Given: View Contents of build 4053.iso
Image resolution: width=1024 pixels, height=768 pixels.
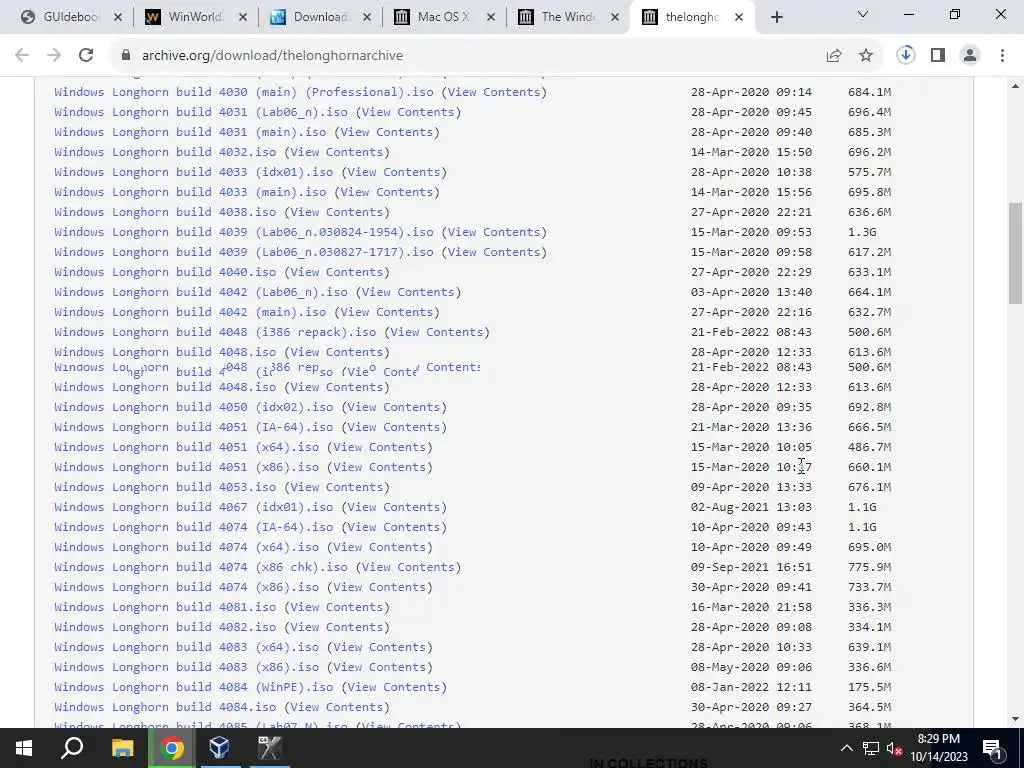Looking at the screenshot, I should (336, 487).
